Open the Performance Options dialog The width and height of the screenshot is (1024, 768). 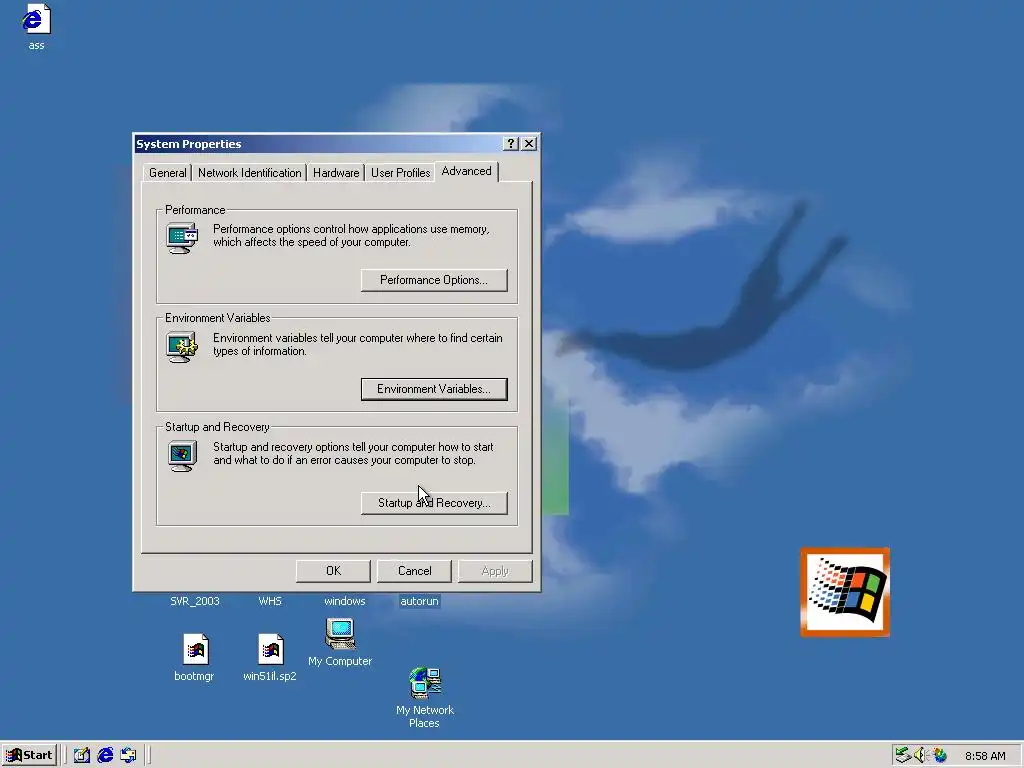tap(434, 280)
